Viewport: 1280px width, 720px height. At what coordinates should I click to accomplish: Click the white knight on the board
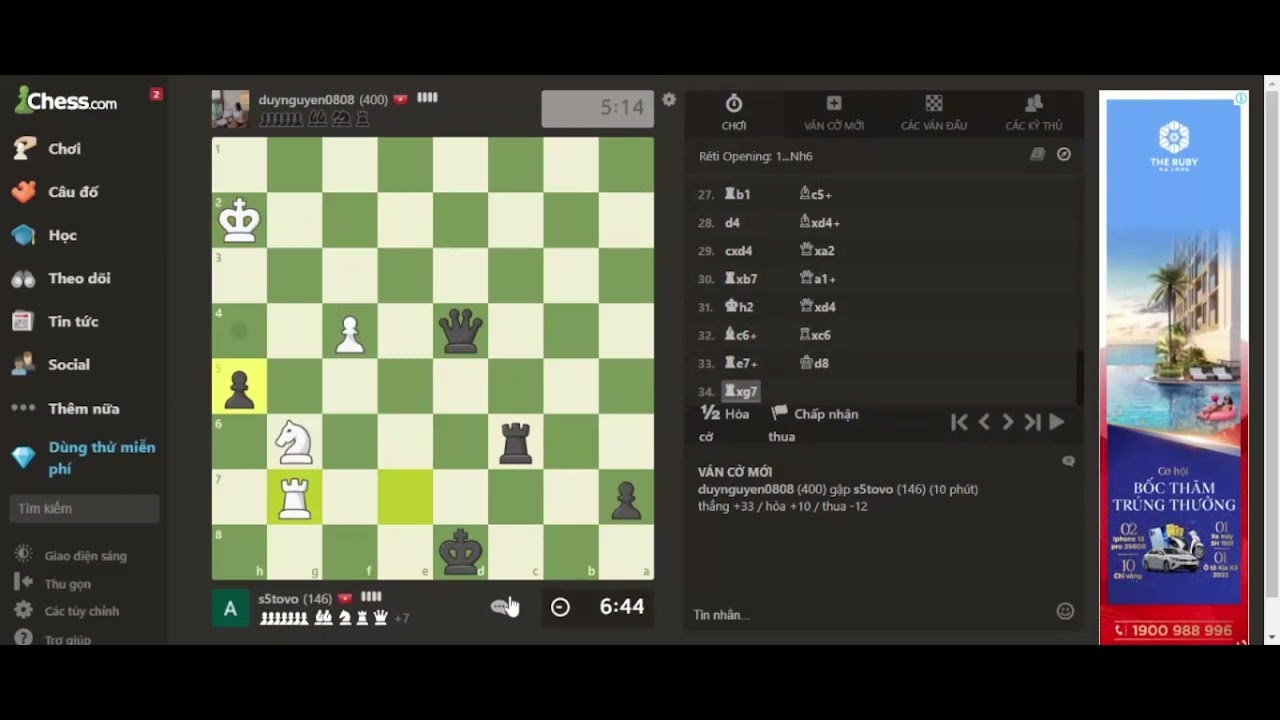pyautogui.click(x=294, y=442)
